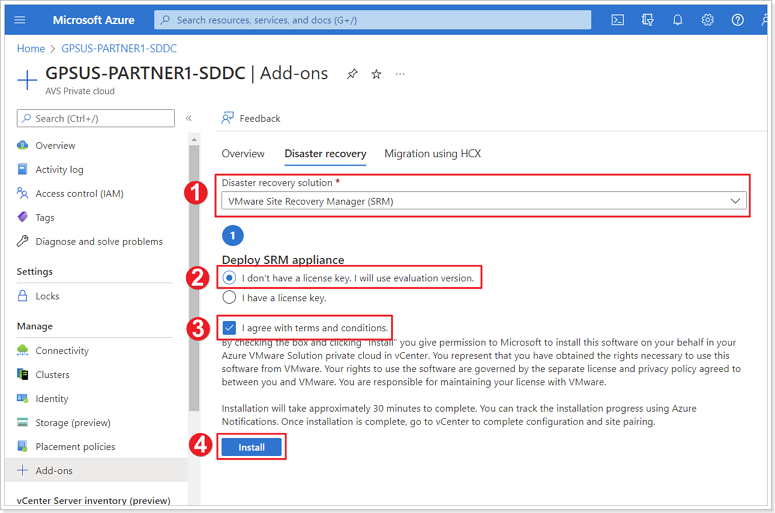
Task: Click the Identity icon
Action: 22,398
